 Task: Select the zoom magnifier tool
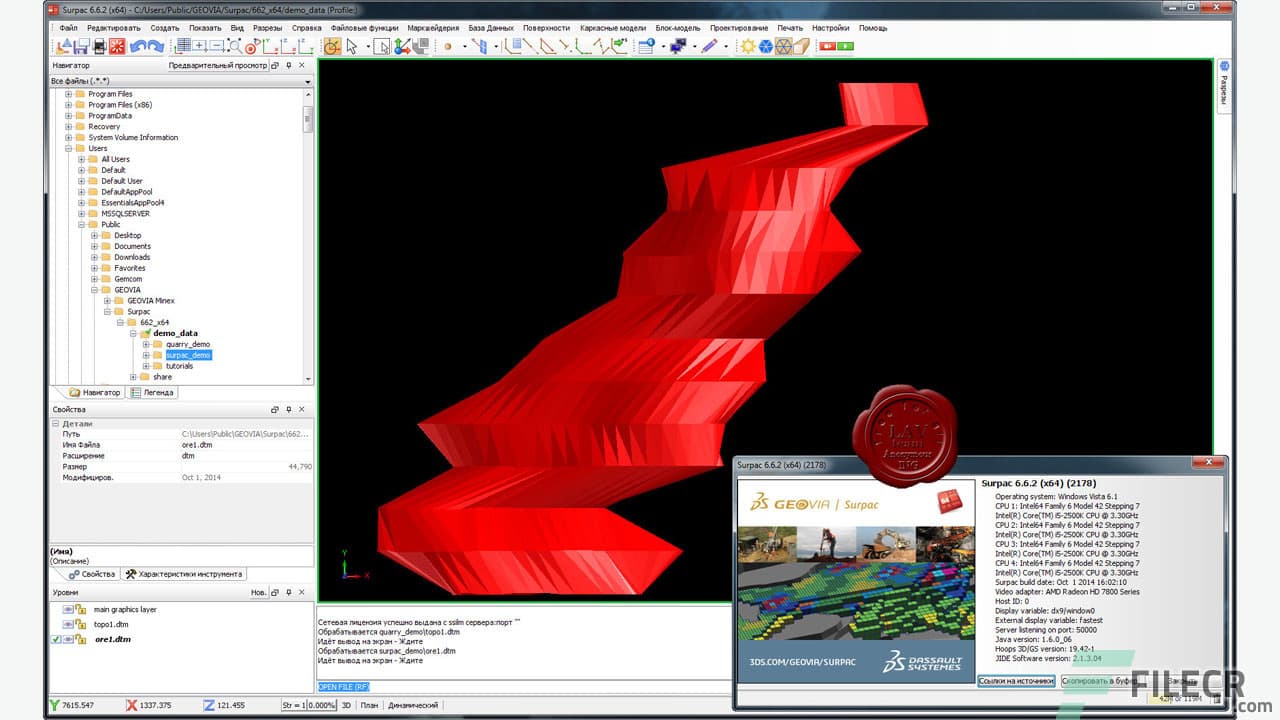[234, 45]
